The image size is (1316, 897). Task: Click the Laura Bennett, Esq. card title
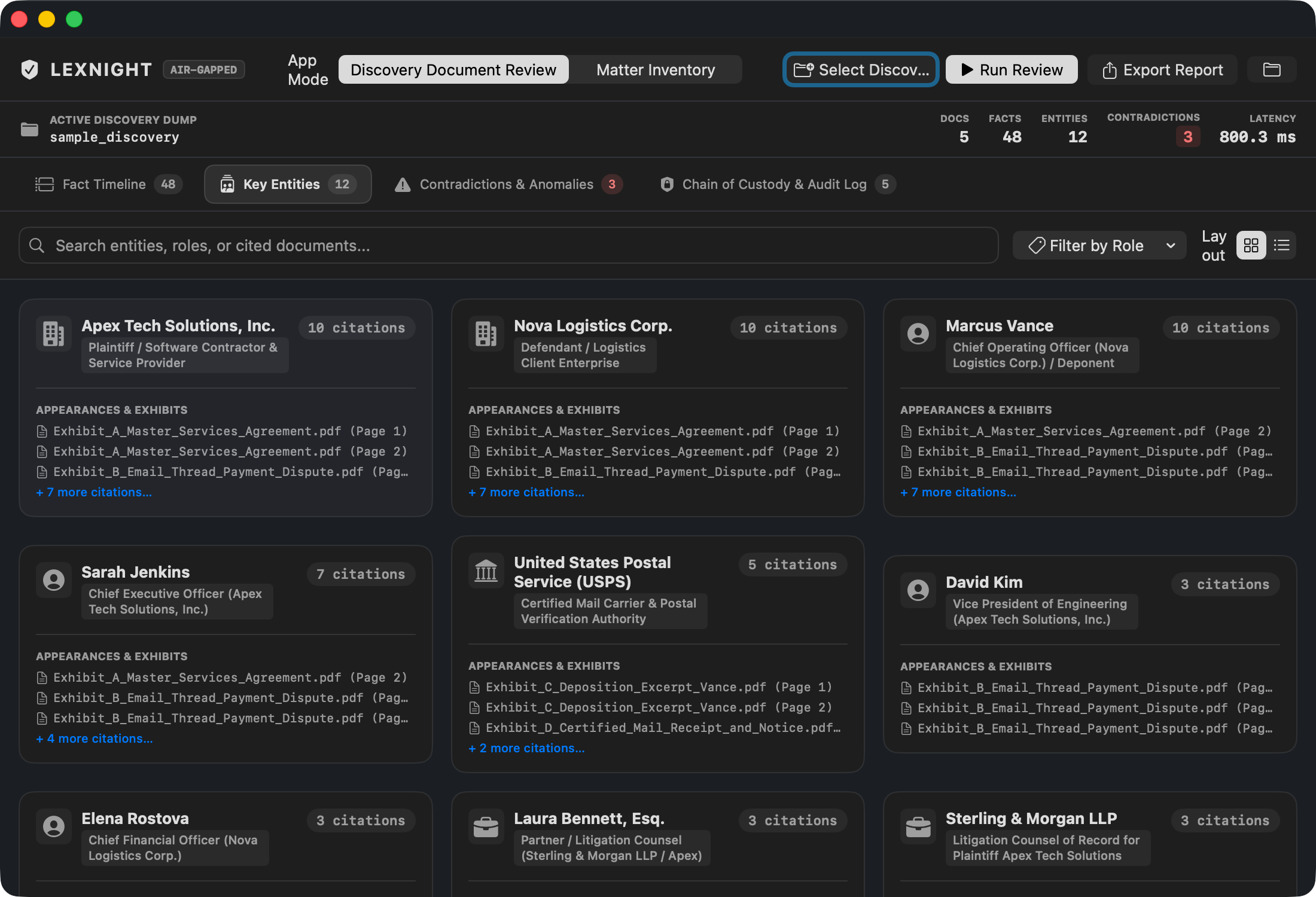coord(589,819)
